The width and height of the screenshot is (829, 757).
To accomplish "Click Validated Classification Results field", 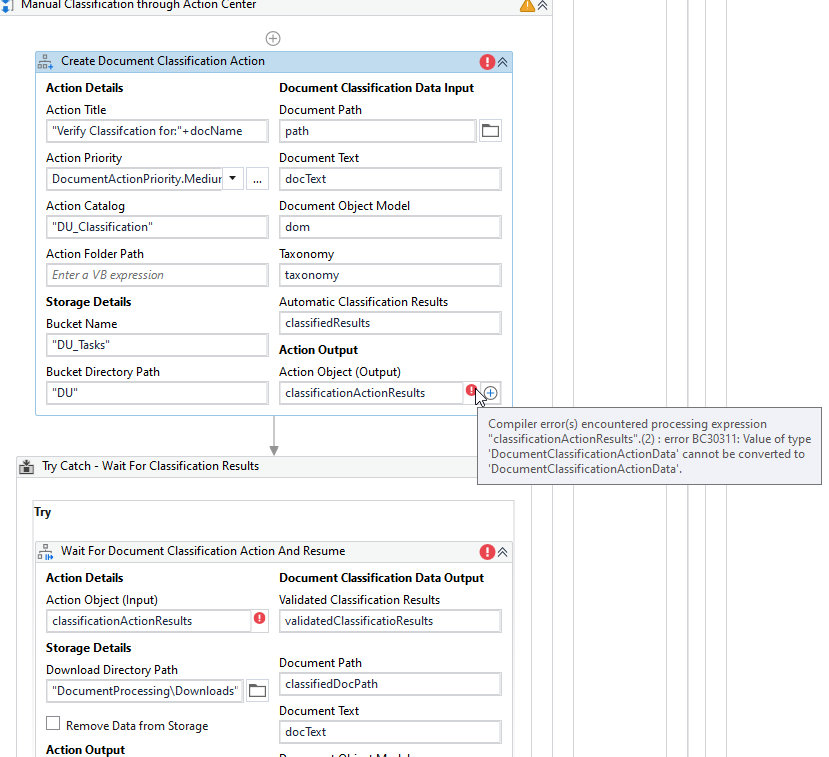I will click(x=390, y=621).
